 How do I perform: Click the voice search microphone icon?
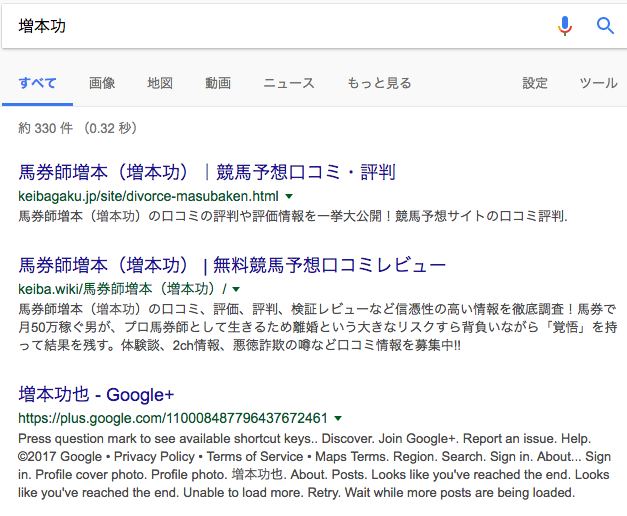coord(565,26)
